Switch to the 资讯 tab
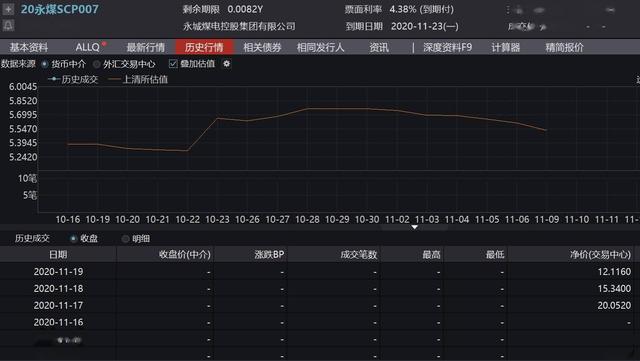 (379, 47)
